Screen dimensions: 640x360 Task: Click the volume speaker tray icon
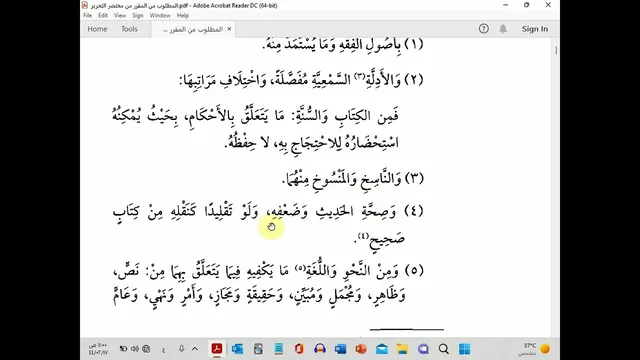click(x=135, y=349)
